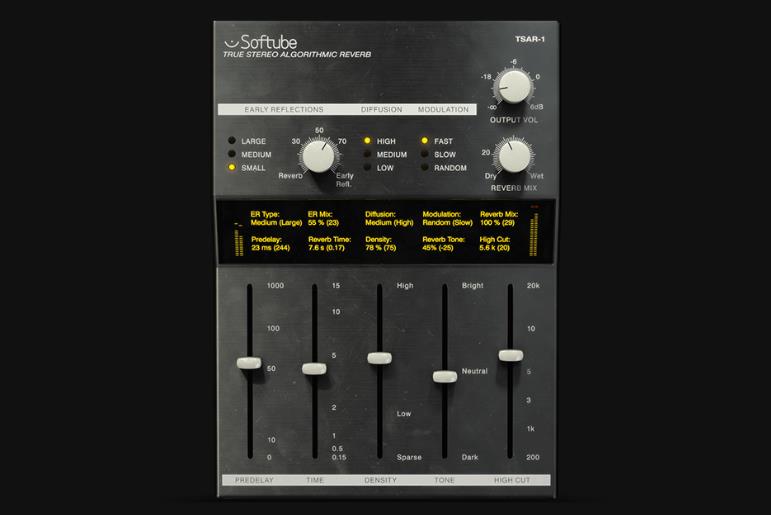Select the MEDIUM early reflections LED

(232, 154)
